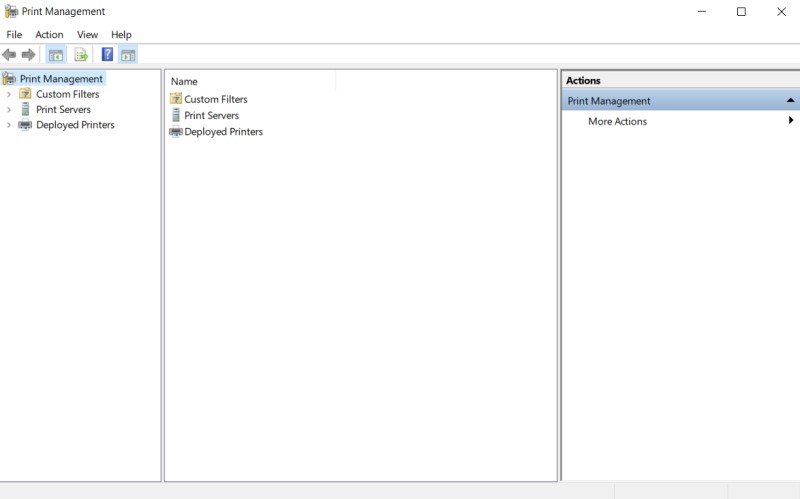Open Help via the blue question mark icon
The width and height of the screenshot is (800, 499).
pyautogui.click(x=107, y=54)
